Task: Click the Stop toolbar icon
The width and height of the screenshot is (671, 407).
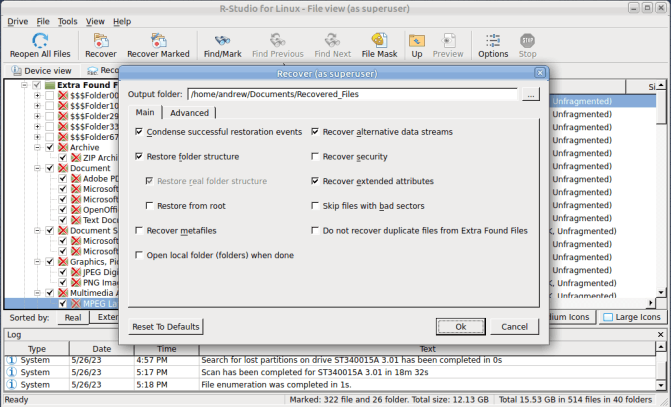Action: tap(527, 41)
